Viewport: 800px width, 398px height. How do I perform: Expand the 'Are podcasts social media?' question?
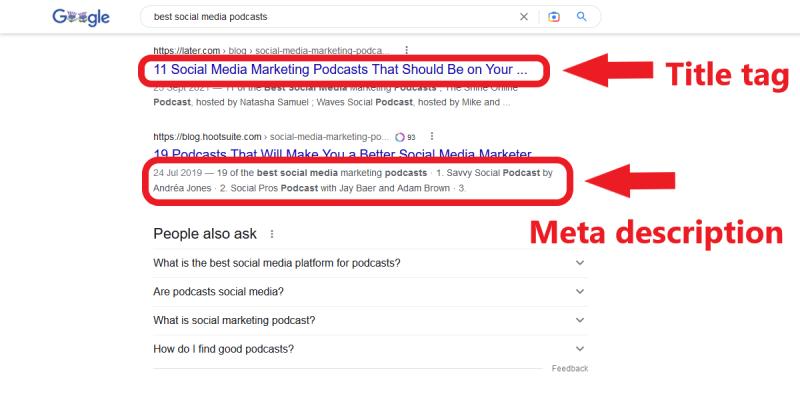click(370, 292)
